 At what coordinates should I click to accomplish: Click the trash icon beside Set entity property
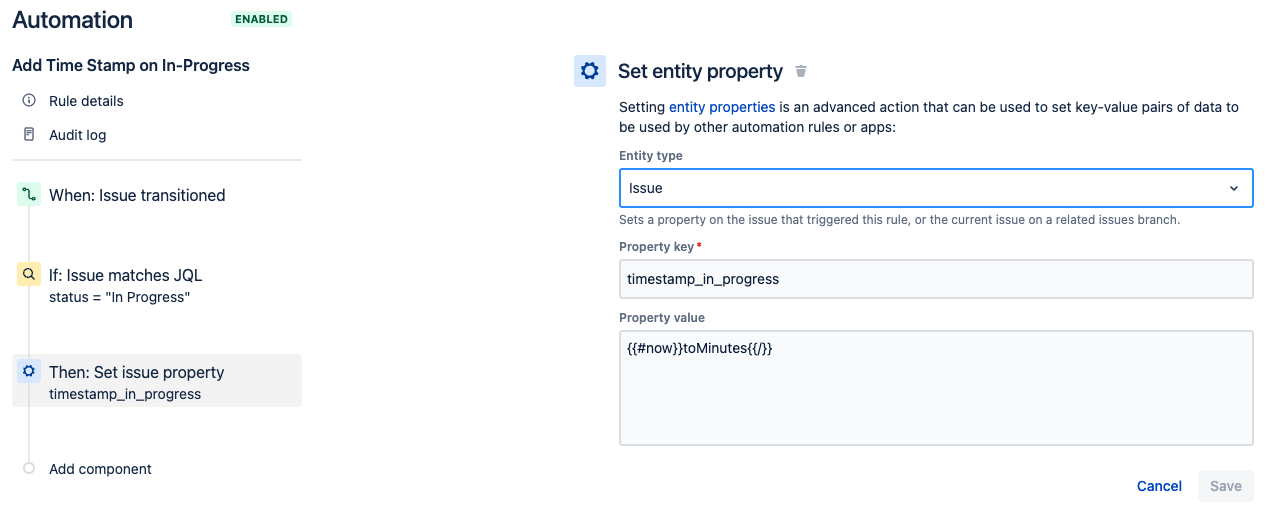(x=800, y=71)
